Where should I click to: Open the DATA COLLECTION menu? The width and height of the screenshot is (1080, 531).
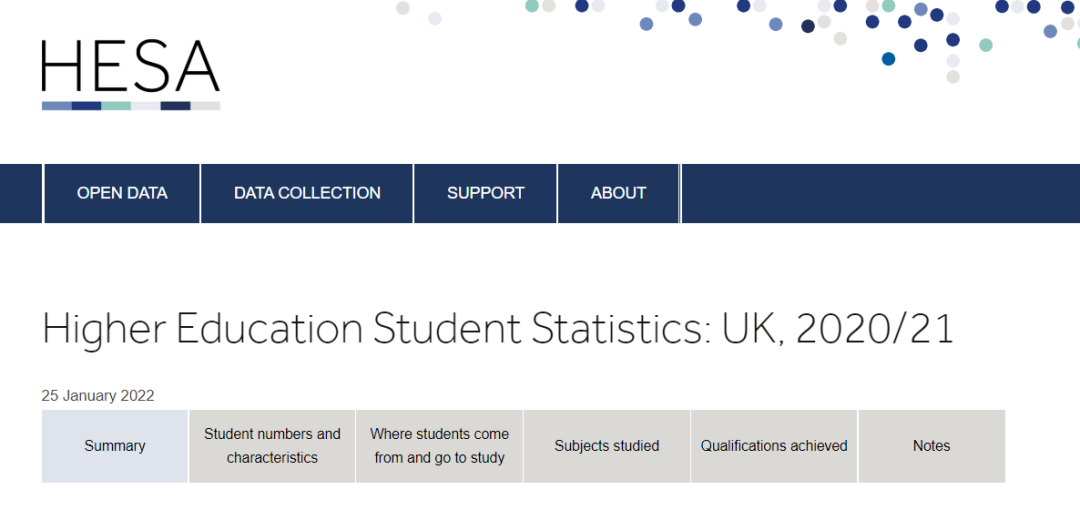click(307, 193)
